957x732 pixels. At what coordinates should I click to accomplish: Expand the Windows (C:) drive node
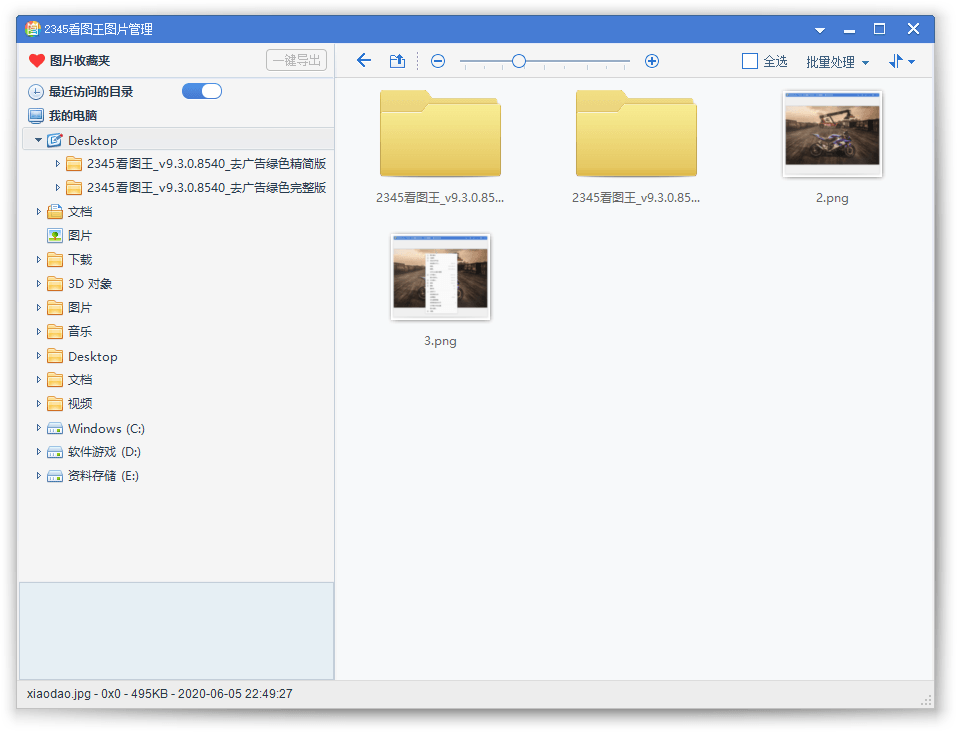click(x=38, y=428)
